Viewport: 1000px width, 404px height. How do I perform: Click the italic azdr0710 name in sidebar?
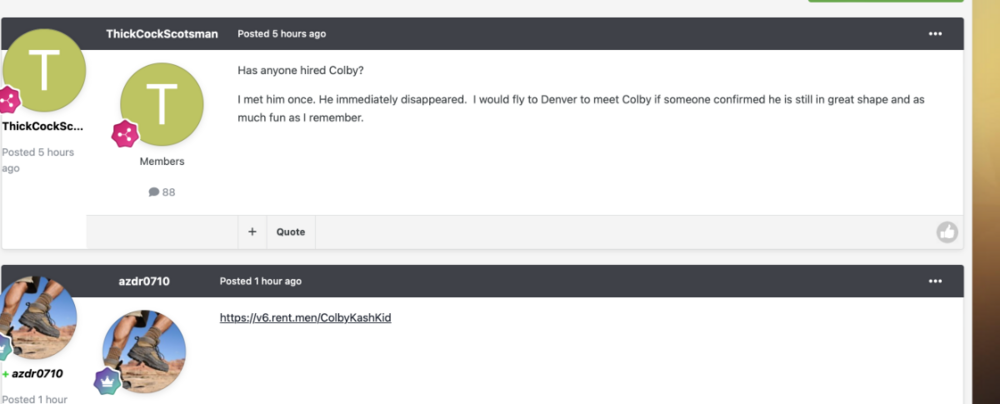tap(37, 374)
